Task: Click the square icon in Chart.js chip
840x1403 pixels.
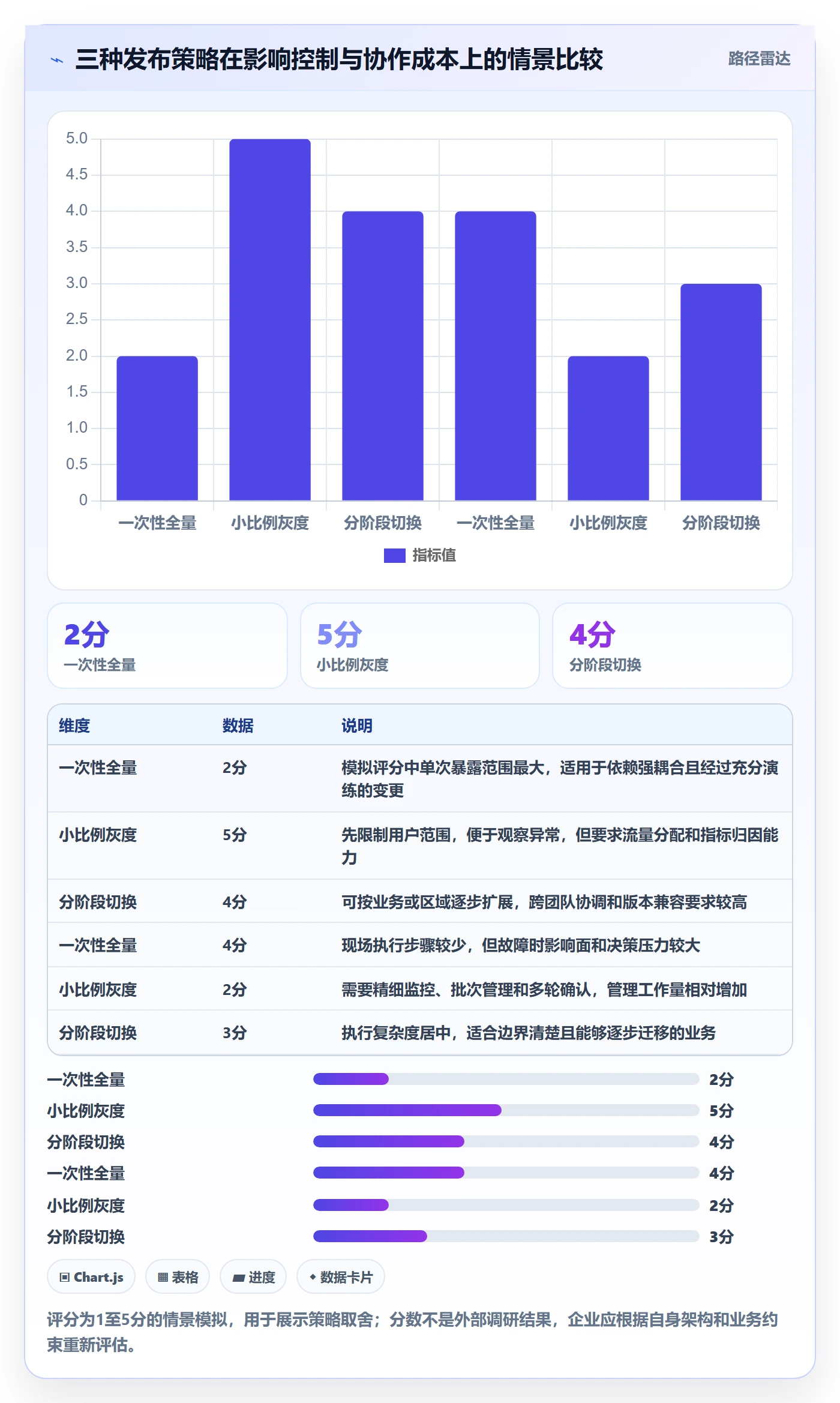Action: pyautogui.click(x=65, y=1277)
